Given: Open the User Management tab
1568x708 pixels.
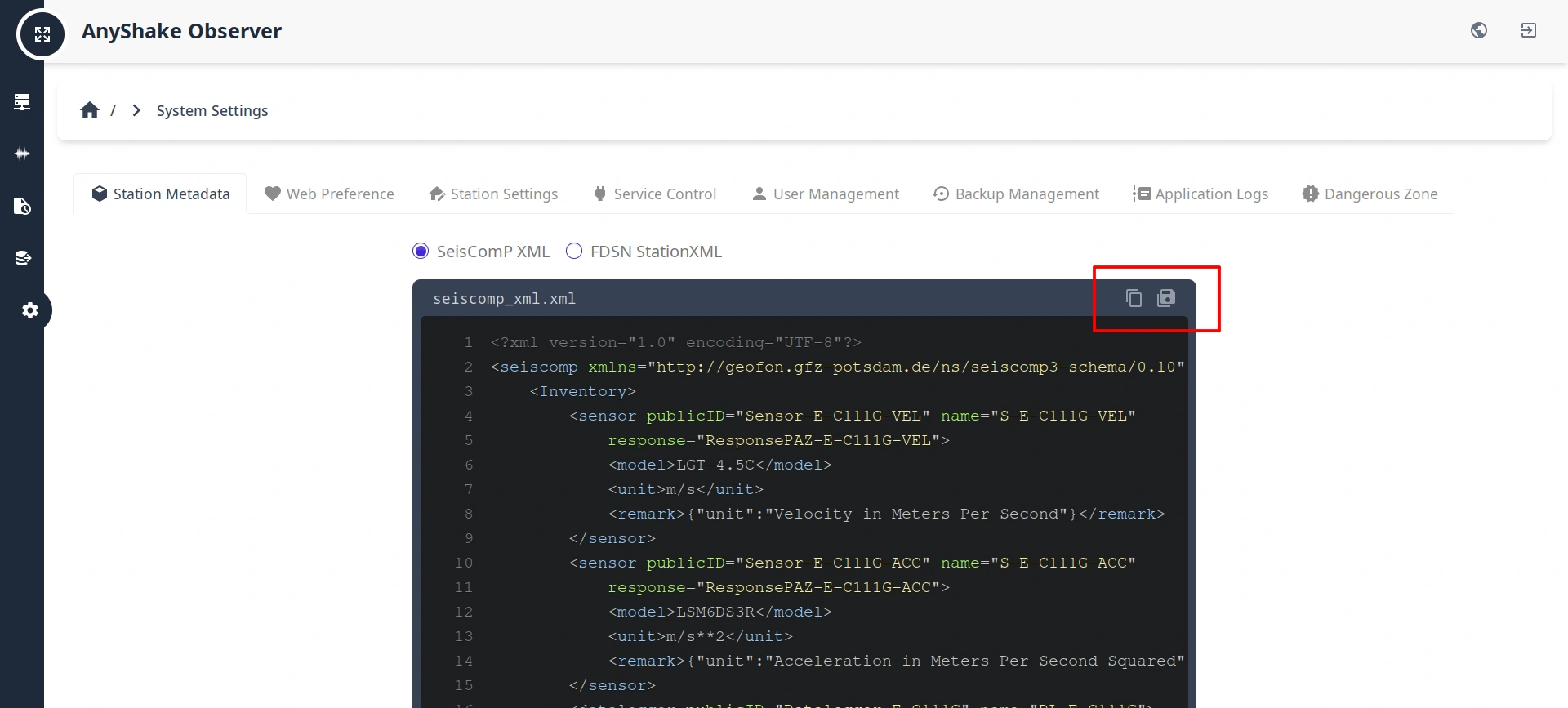Looking at the screenshot, I should click(x=825, y=194).
